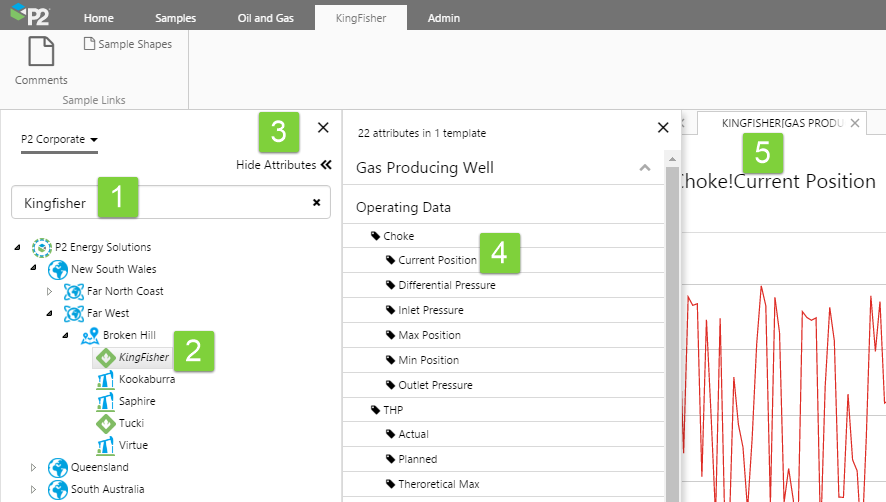Collapse the Far West tree node
This screenshot has width=886, height=502.
click(x=50, y=313)
